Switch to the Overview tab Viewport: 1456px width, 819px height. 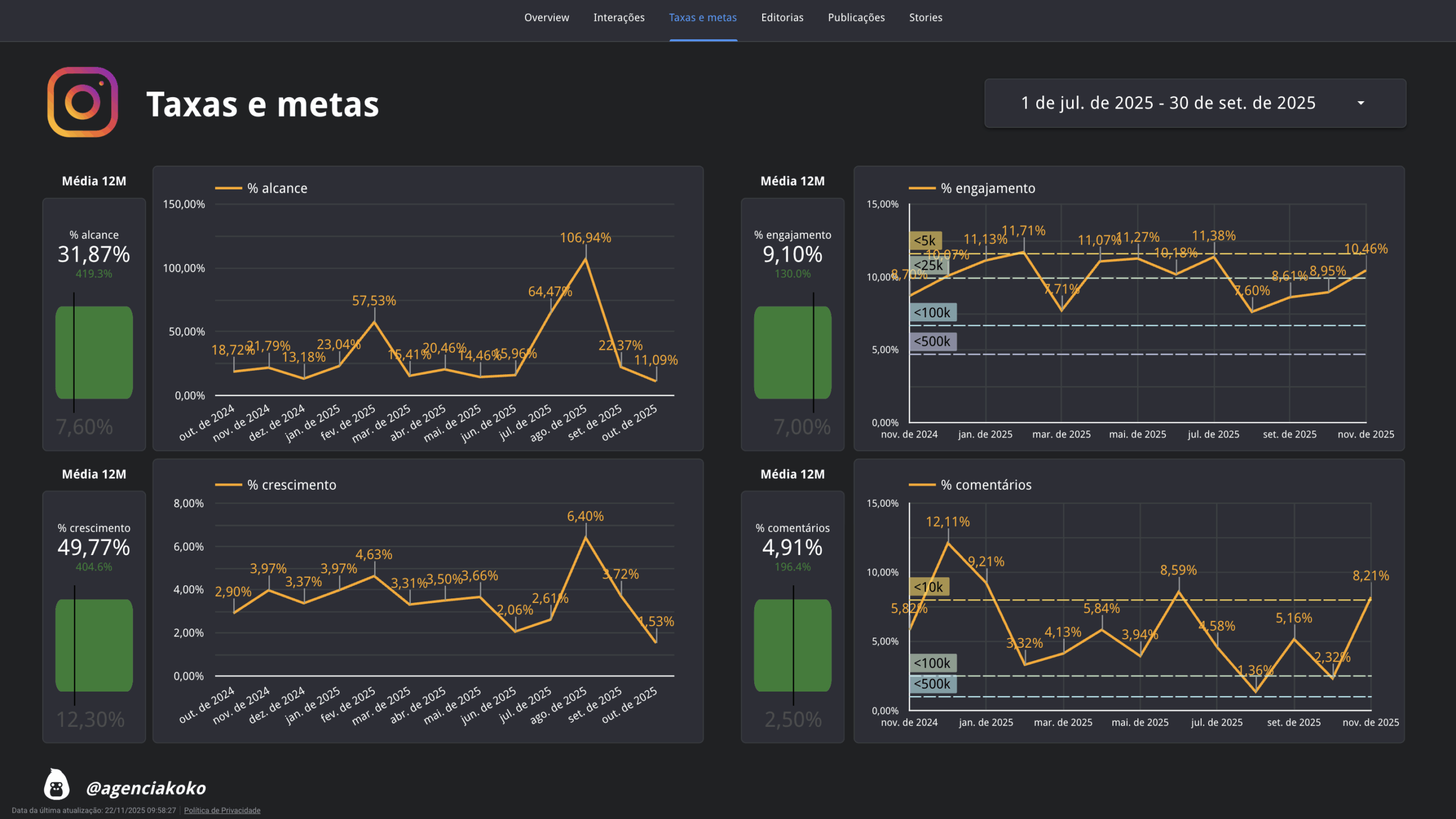click(546, 18)
